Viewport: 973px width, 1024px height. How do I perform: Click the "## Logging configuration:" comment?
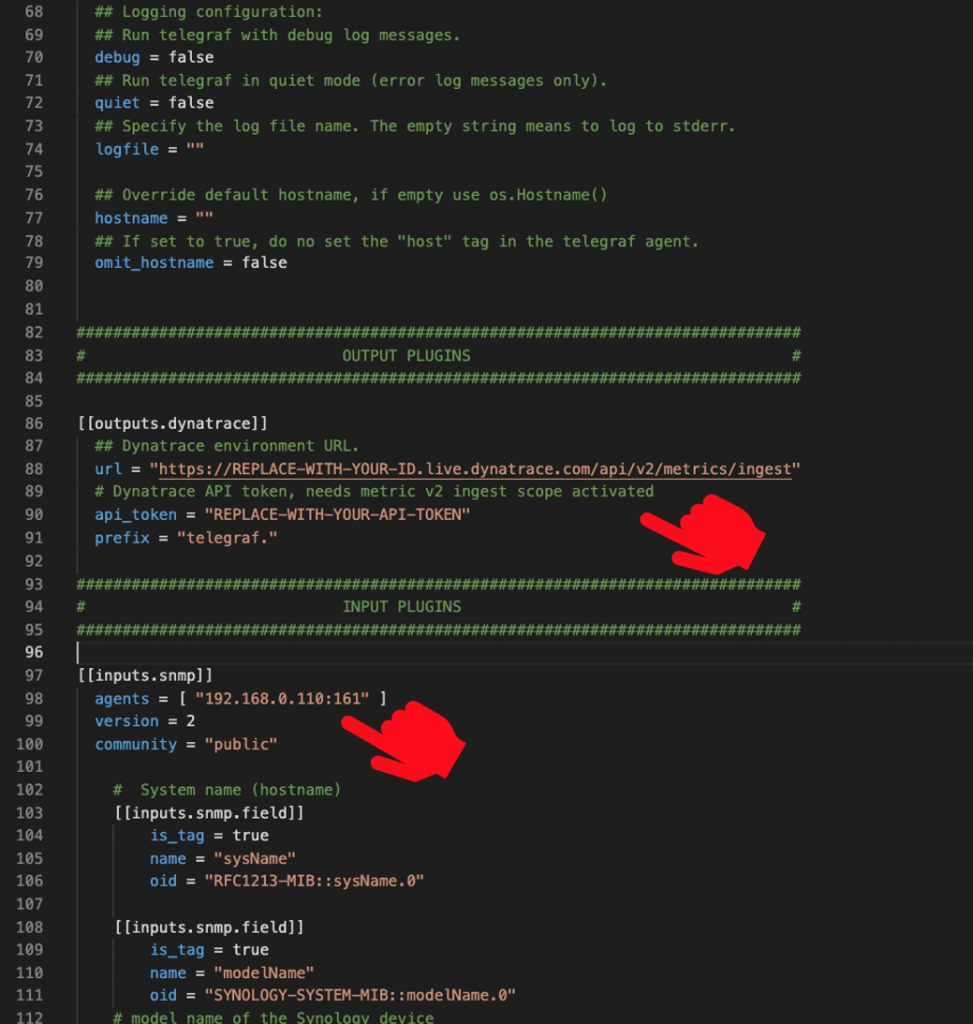208,12
